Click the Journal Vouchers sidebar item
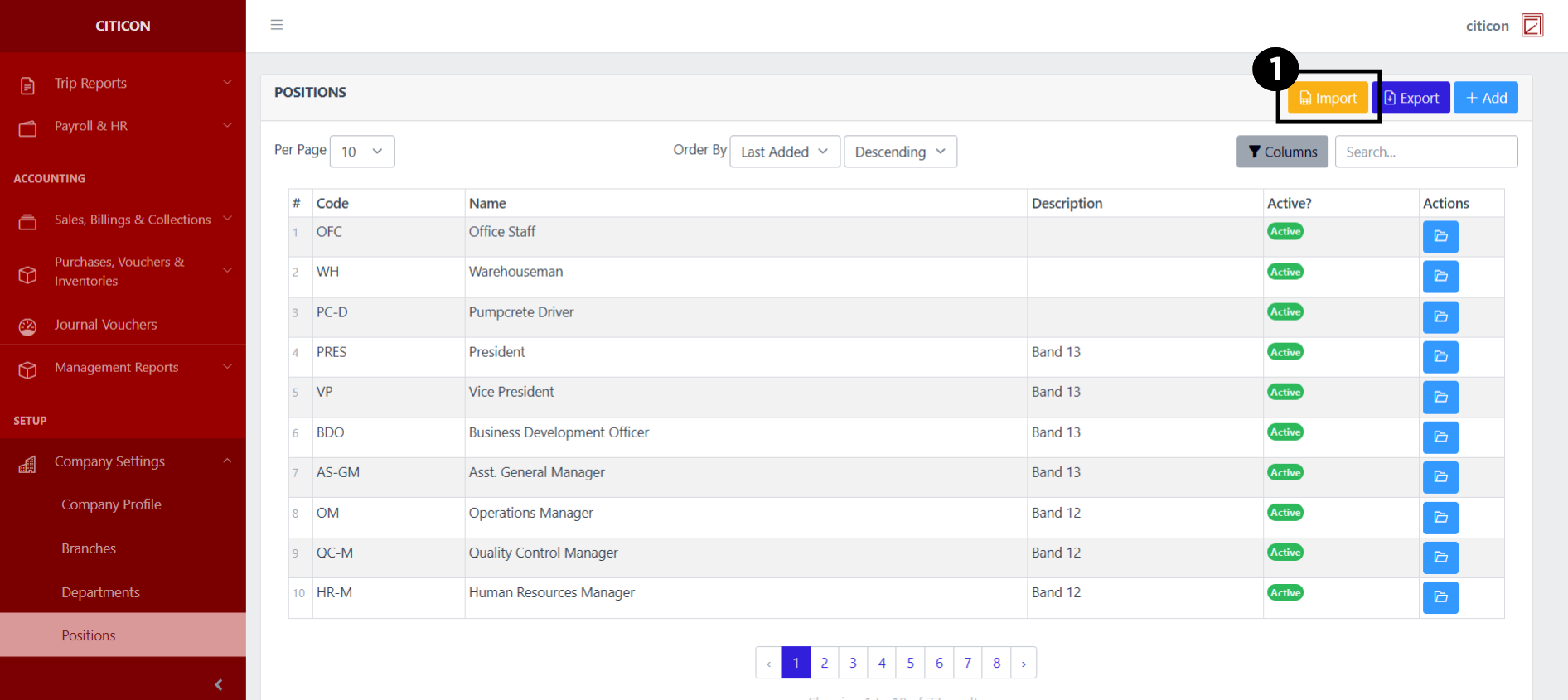This screenshot has height=700, width=1568. (x=105, y=325)
